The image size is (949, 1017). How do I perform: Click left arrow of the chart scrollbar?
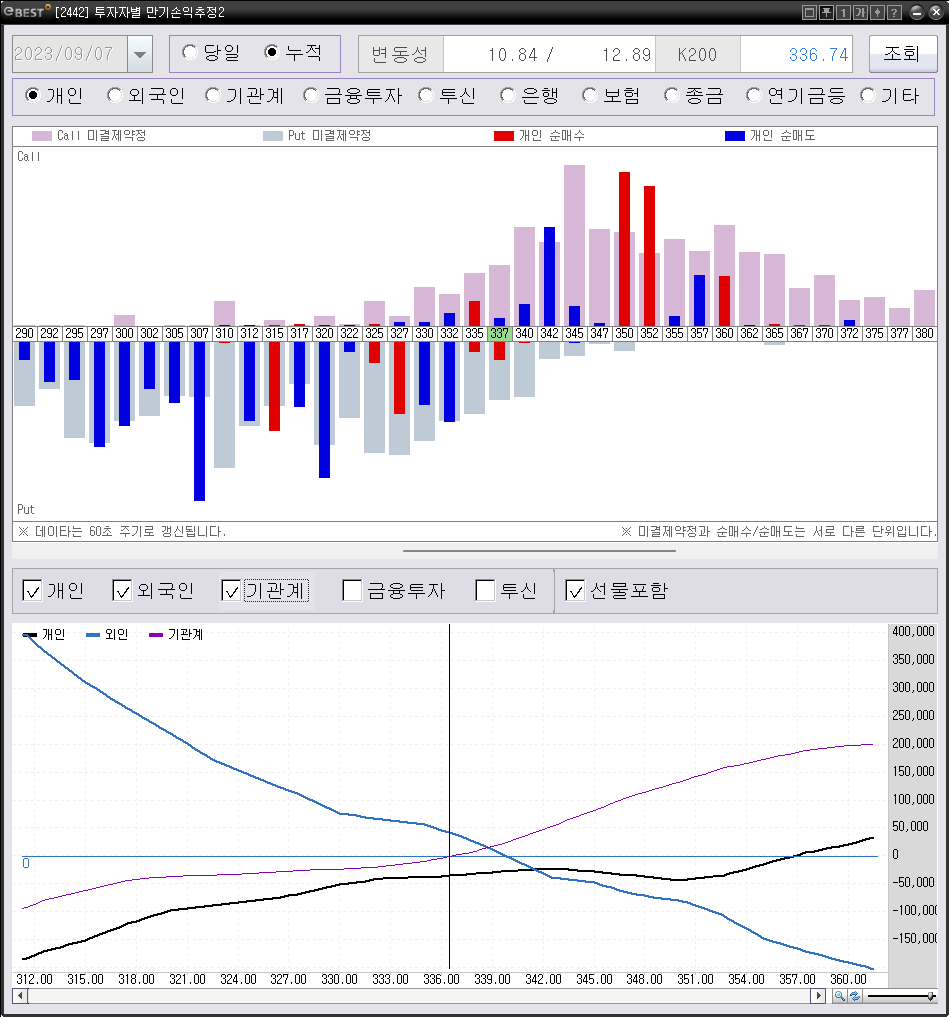(19, 996)
